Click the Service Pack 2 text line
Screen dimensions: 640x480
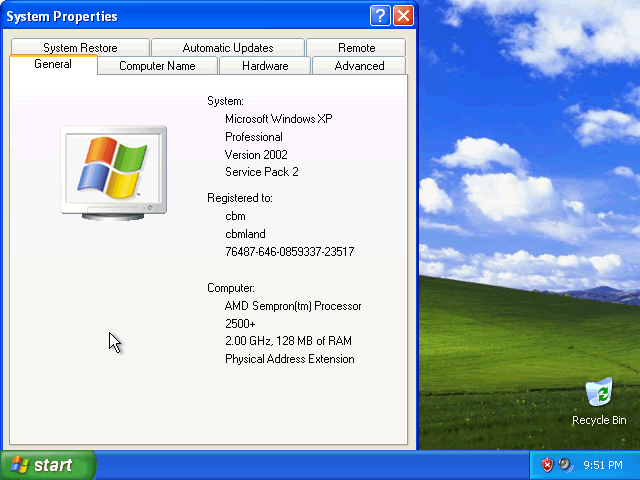click(261, 172)
